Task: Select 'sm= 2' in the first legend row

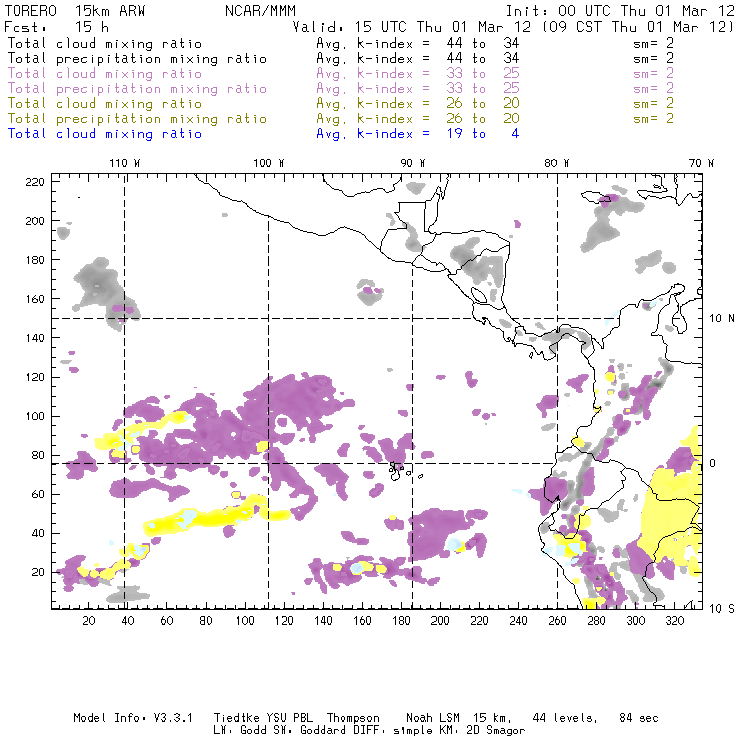Action: (653, 43)
